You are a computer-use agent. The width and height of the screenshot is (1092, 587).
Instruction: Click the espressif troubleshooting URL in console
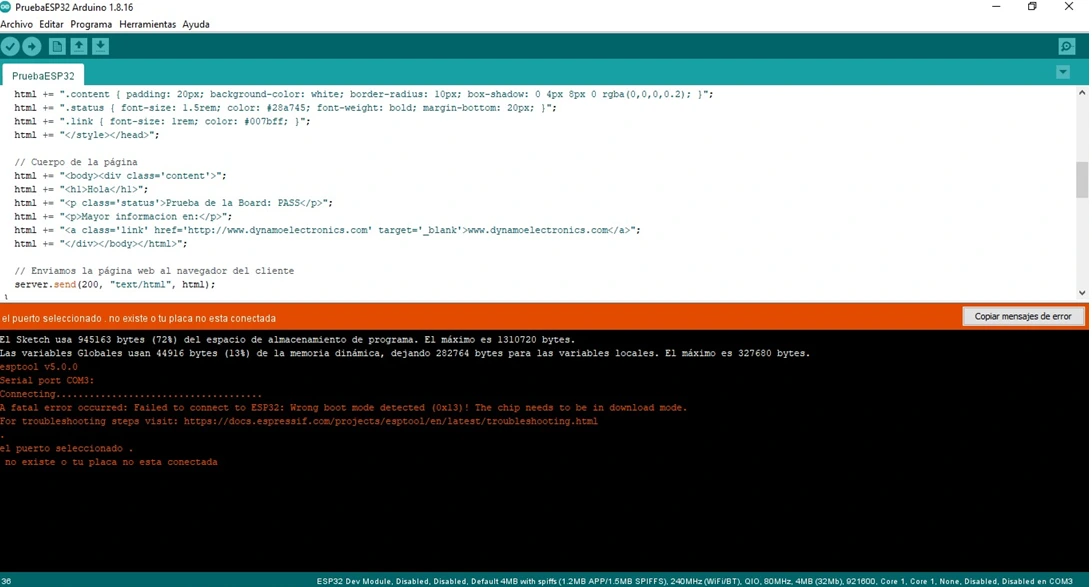(391, 421)
